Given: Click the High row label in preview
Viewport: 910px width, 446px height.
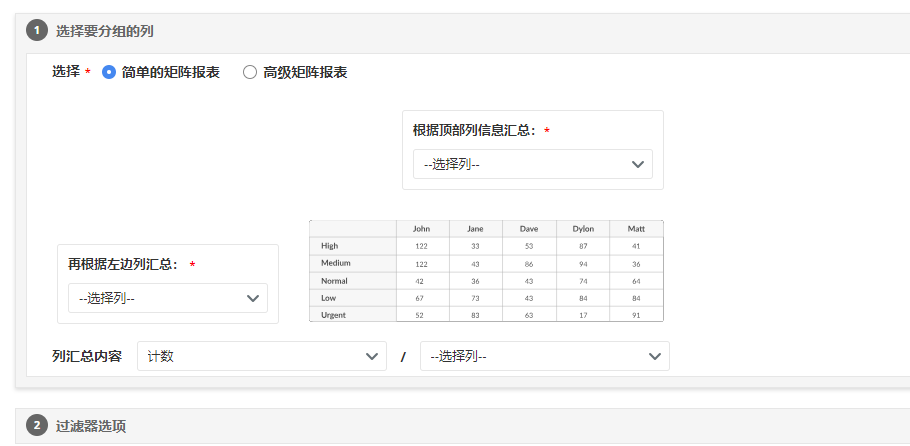Looking at the screenshot, I should click(x=329, y=245).
